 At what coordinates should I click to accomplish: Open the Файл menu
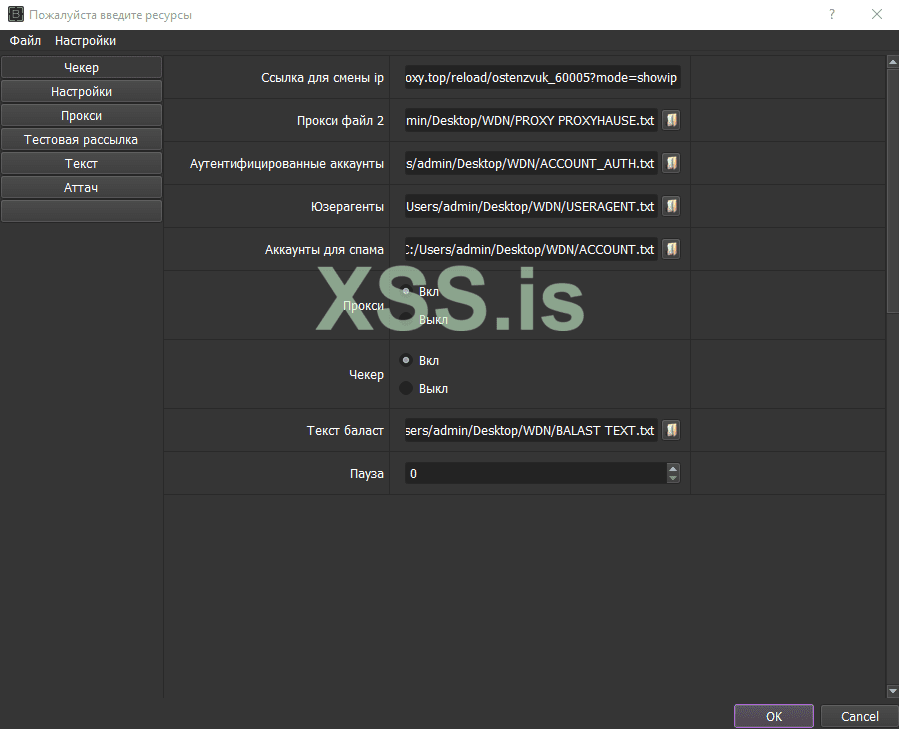click(x=25, y=41)
